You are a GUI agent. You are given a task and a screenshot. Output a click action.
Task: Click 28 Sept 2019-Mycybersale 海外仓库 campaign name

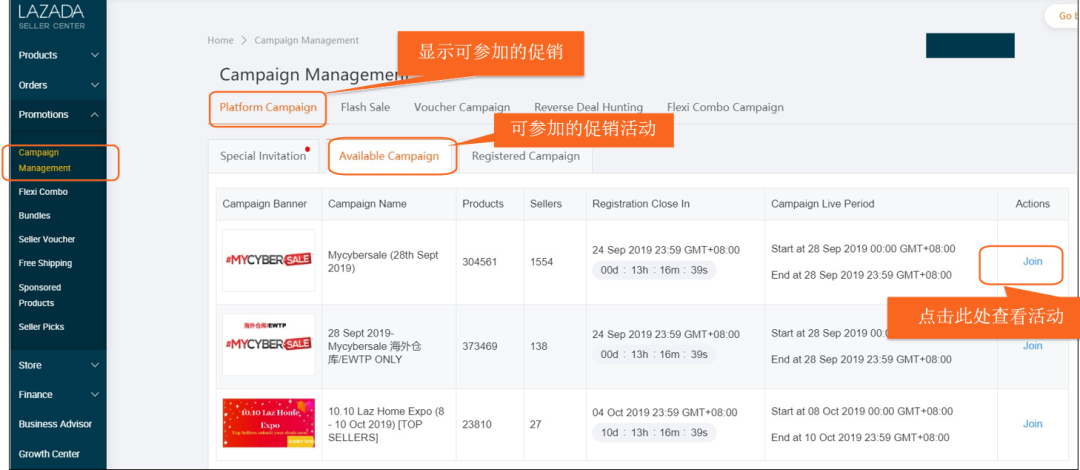pos(375,346)
